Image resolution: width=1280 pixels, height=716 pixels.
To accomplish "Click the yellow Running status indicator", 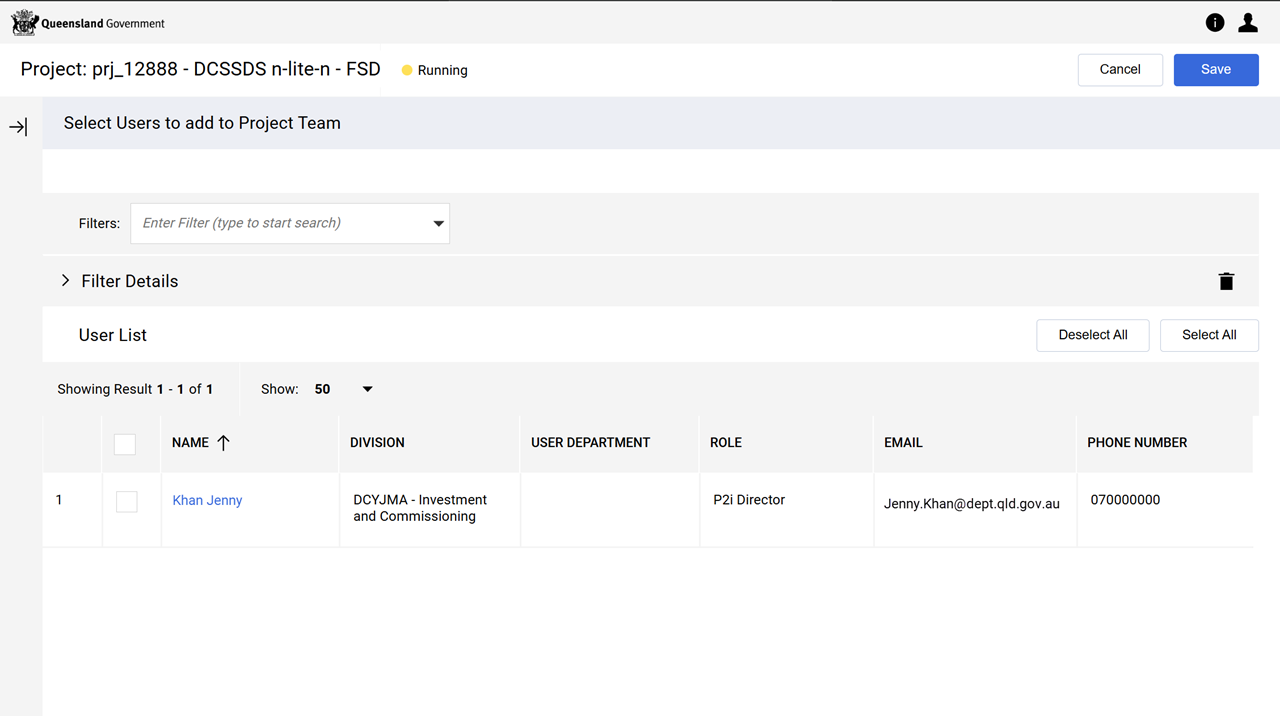I will pos(407,71).
